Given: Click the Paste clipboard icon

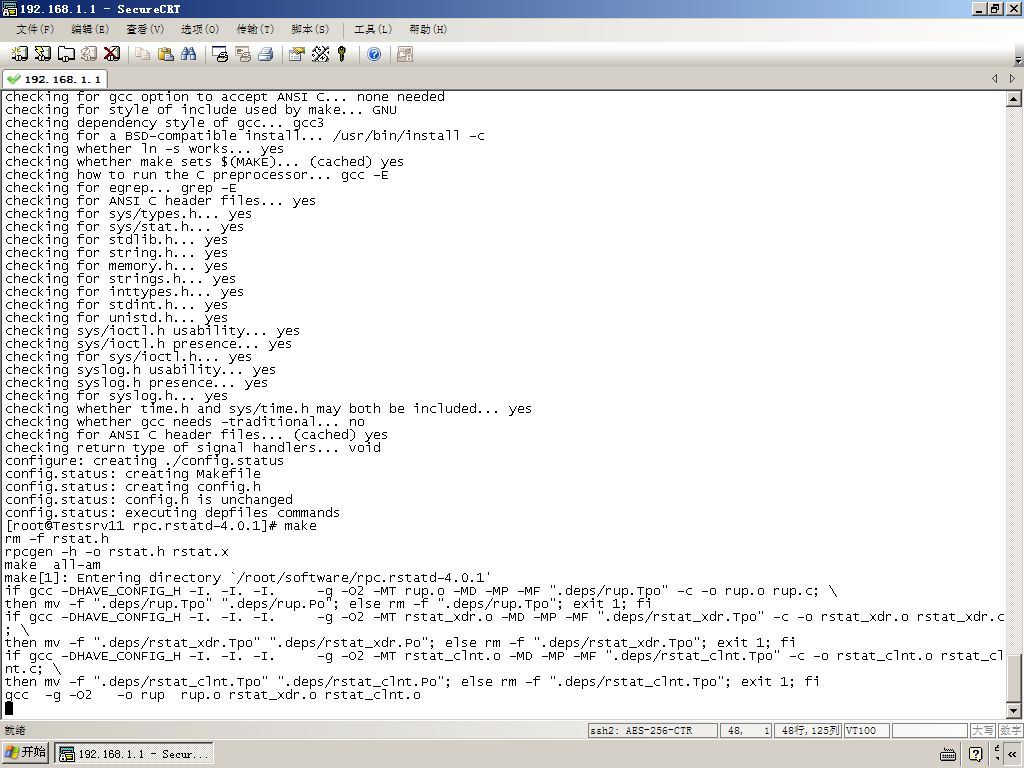Looking at the screenshot, I should pyautogui.click(x=166, y=54).
